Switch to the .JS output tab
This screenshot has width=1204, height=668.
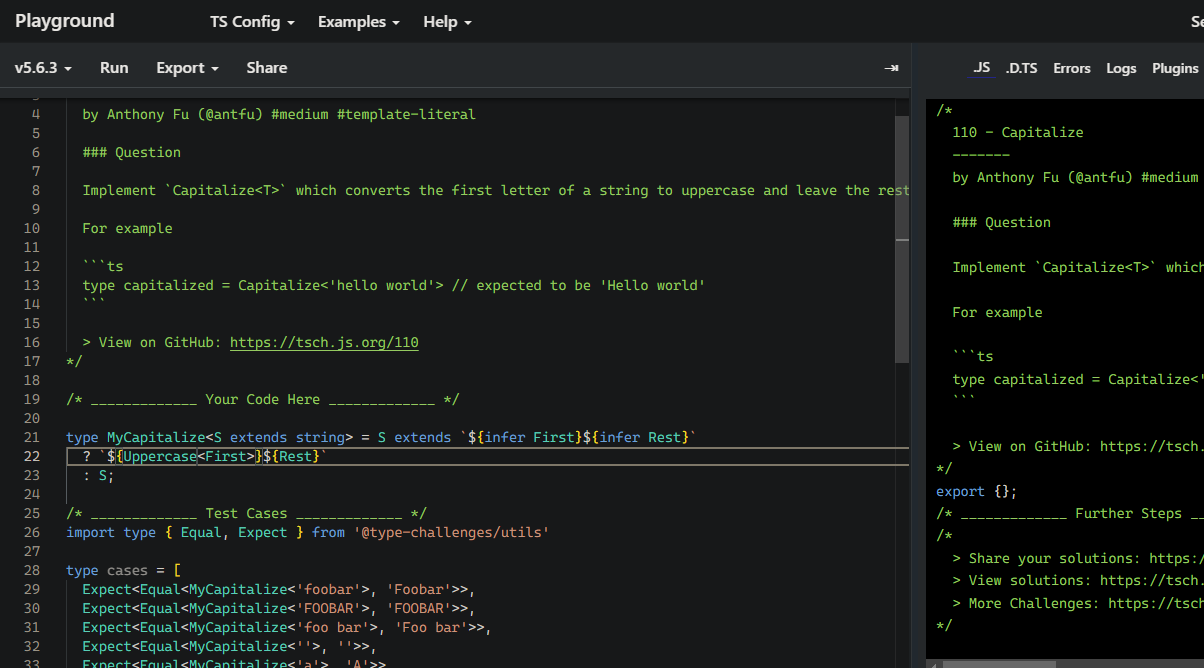point(981,68)
